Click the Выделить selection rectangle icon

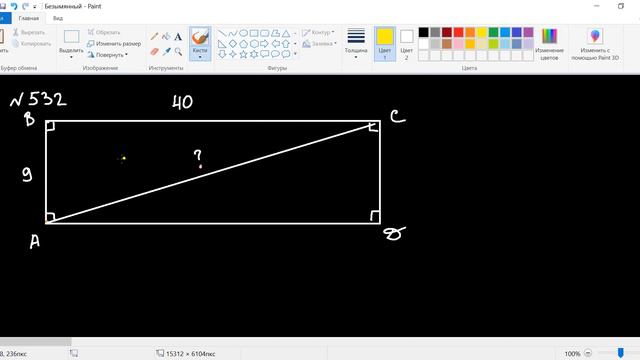coord(71,37)
